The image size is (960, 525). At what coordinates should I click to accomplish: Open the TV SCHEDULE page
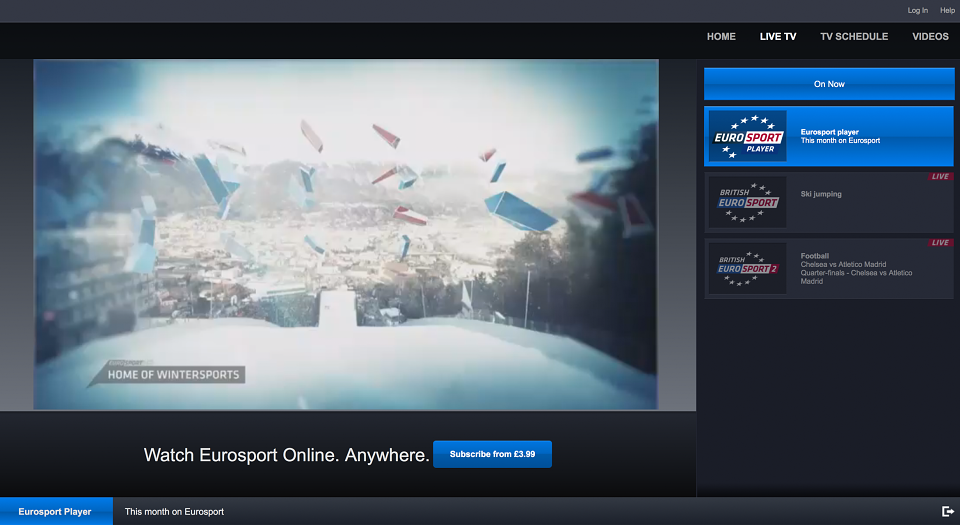854,37
